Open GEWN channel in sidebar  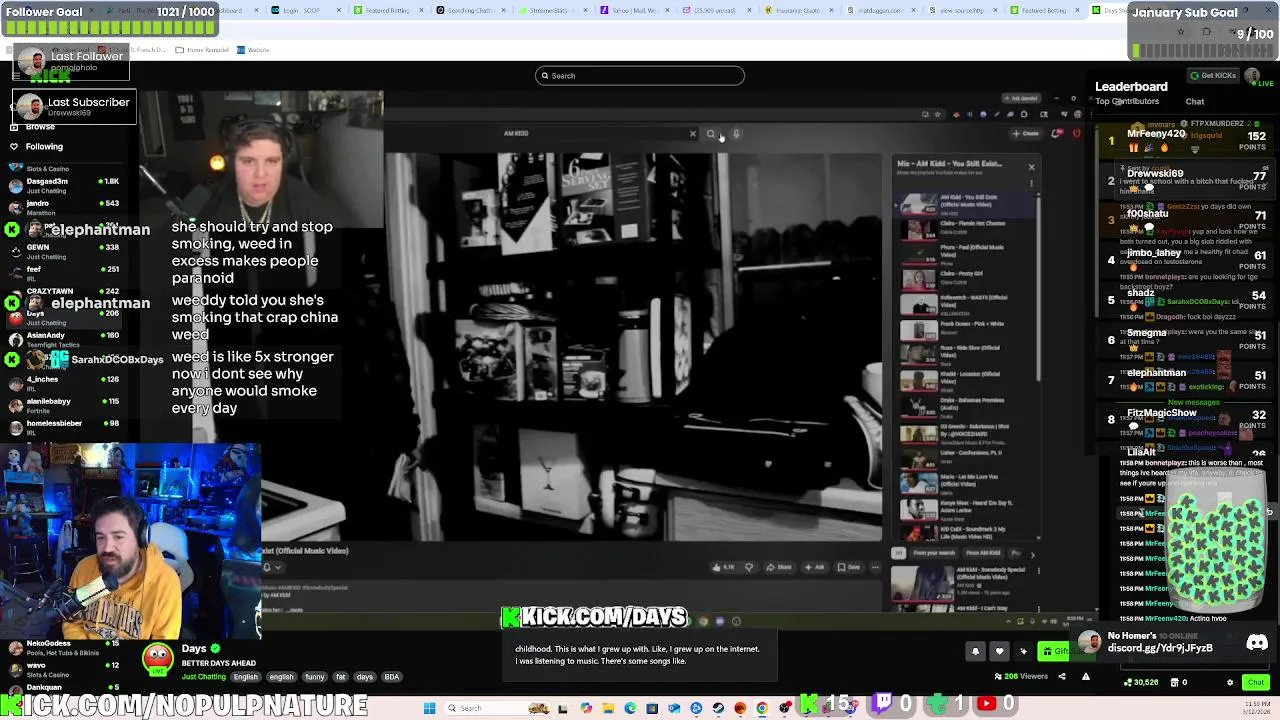pos(62,251)
